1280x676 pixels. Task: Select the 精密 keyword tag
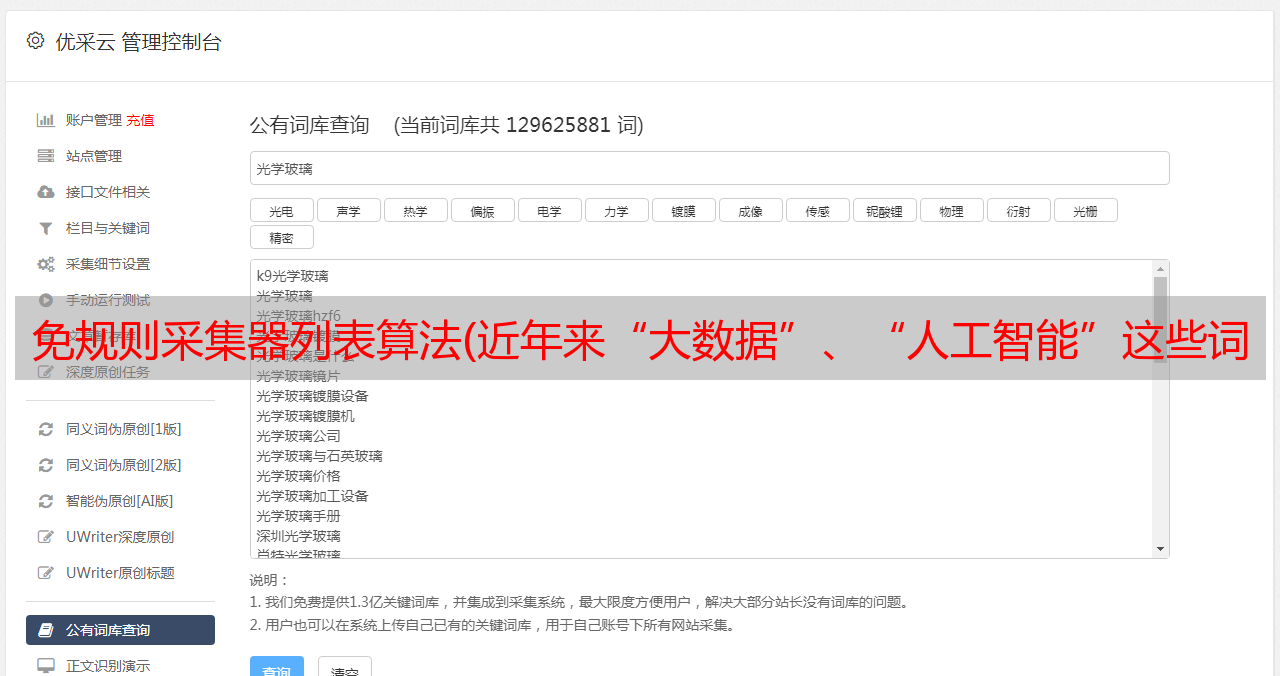[281, 237]
